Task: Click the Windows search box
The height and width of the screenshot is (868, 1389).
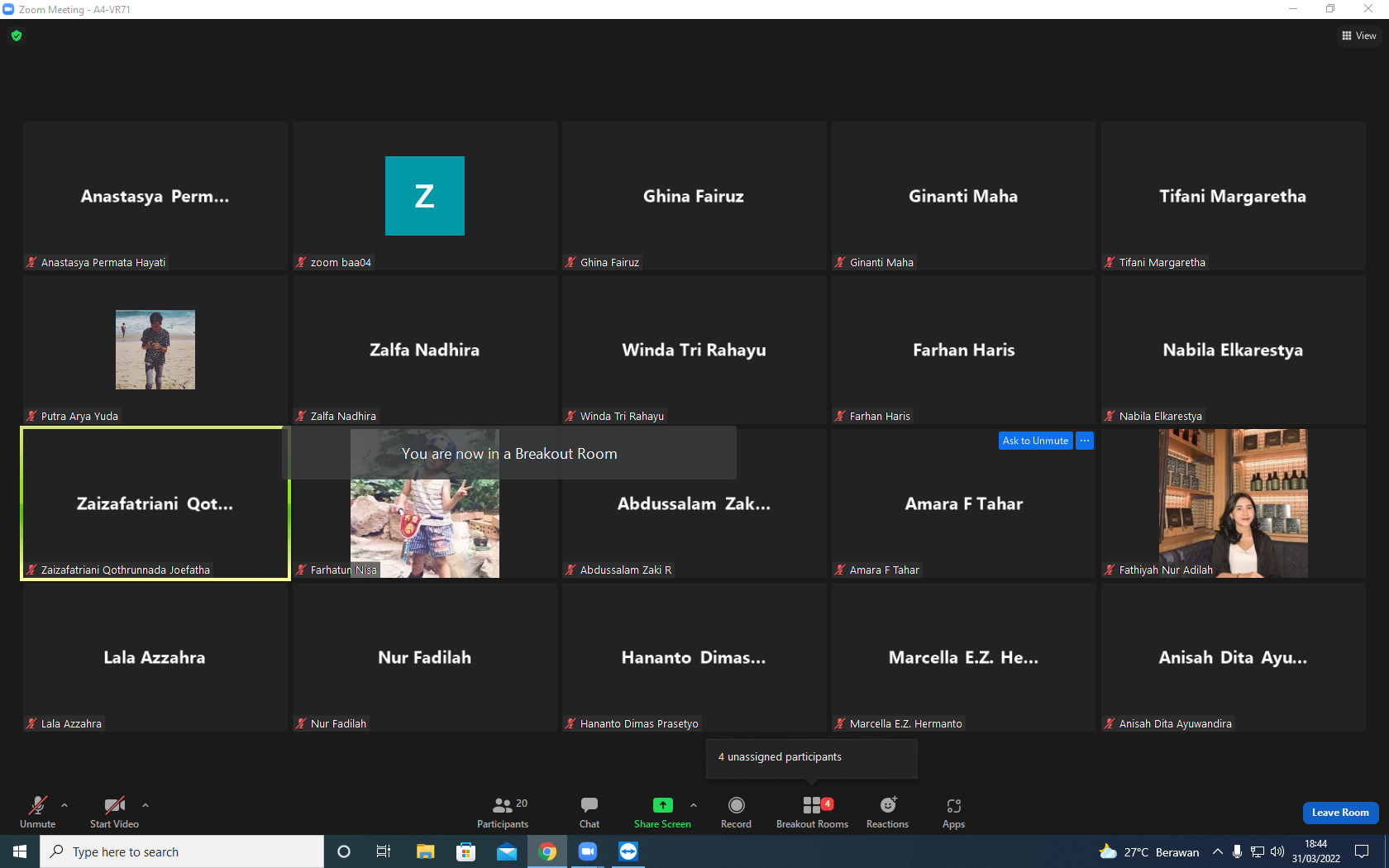Action: [x=182, y=851]
